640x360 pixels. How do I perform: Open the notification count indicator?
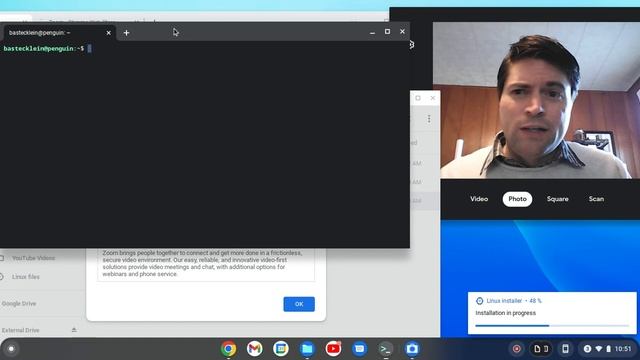click(587, 349)
